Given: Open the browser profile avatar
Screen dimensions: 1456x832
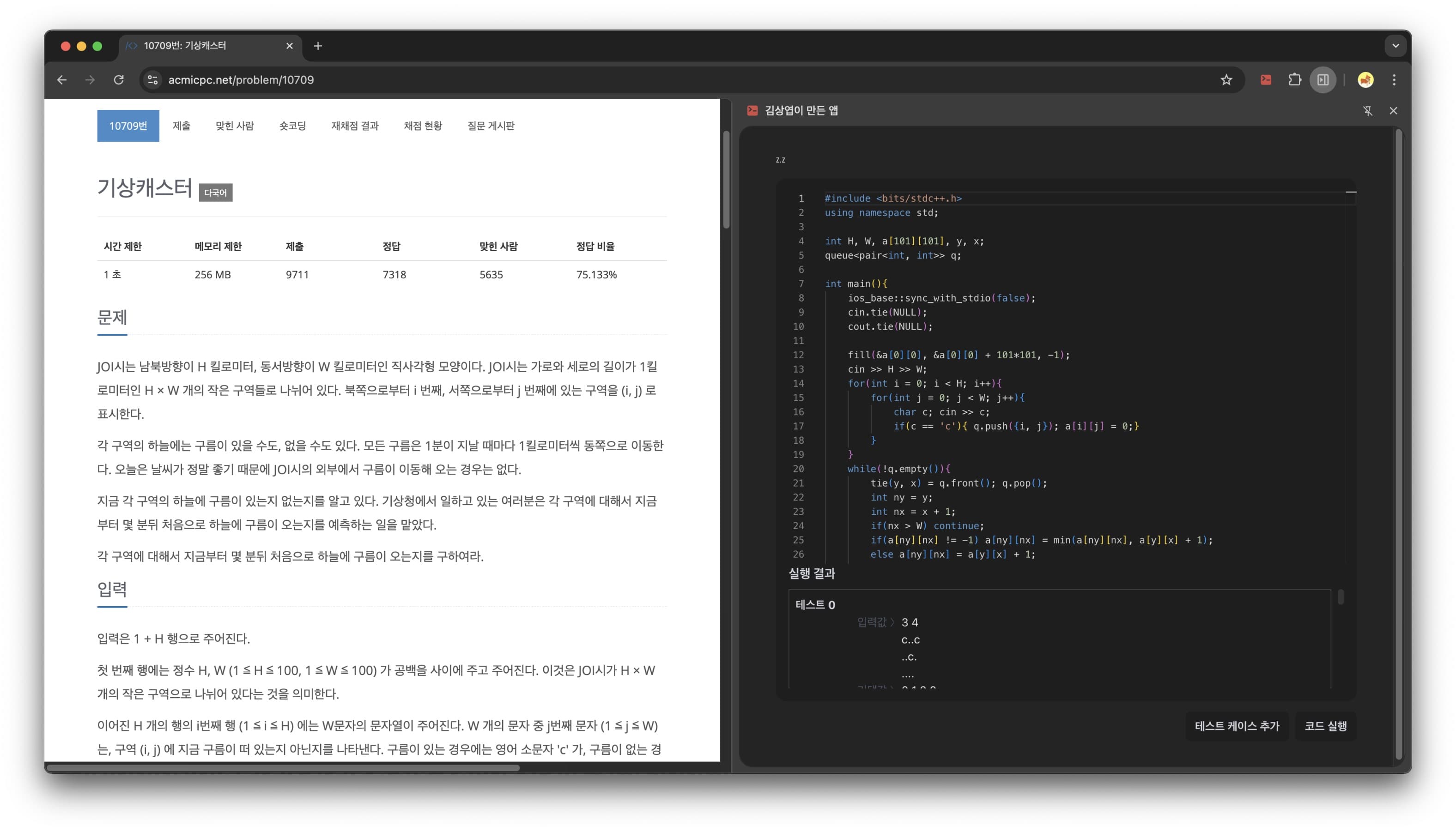Looking at the screenshot, I should coord(1365,80).
